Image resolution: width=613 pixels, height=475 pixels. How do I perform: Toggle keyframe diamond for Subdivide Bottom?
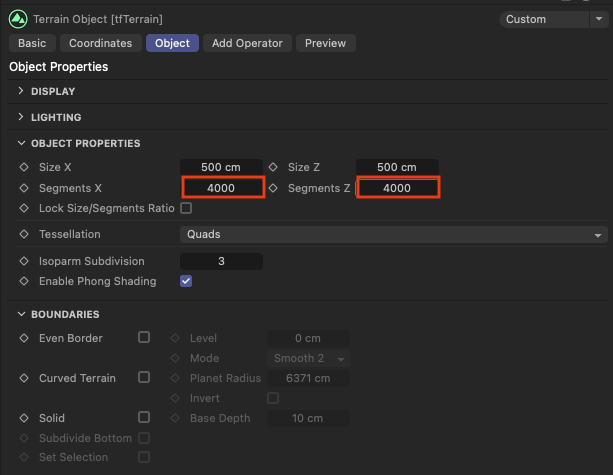(24, 438)
